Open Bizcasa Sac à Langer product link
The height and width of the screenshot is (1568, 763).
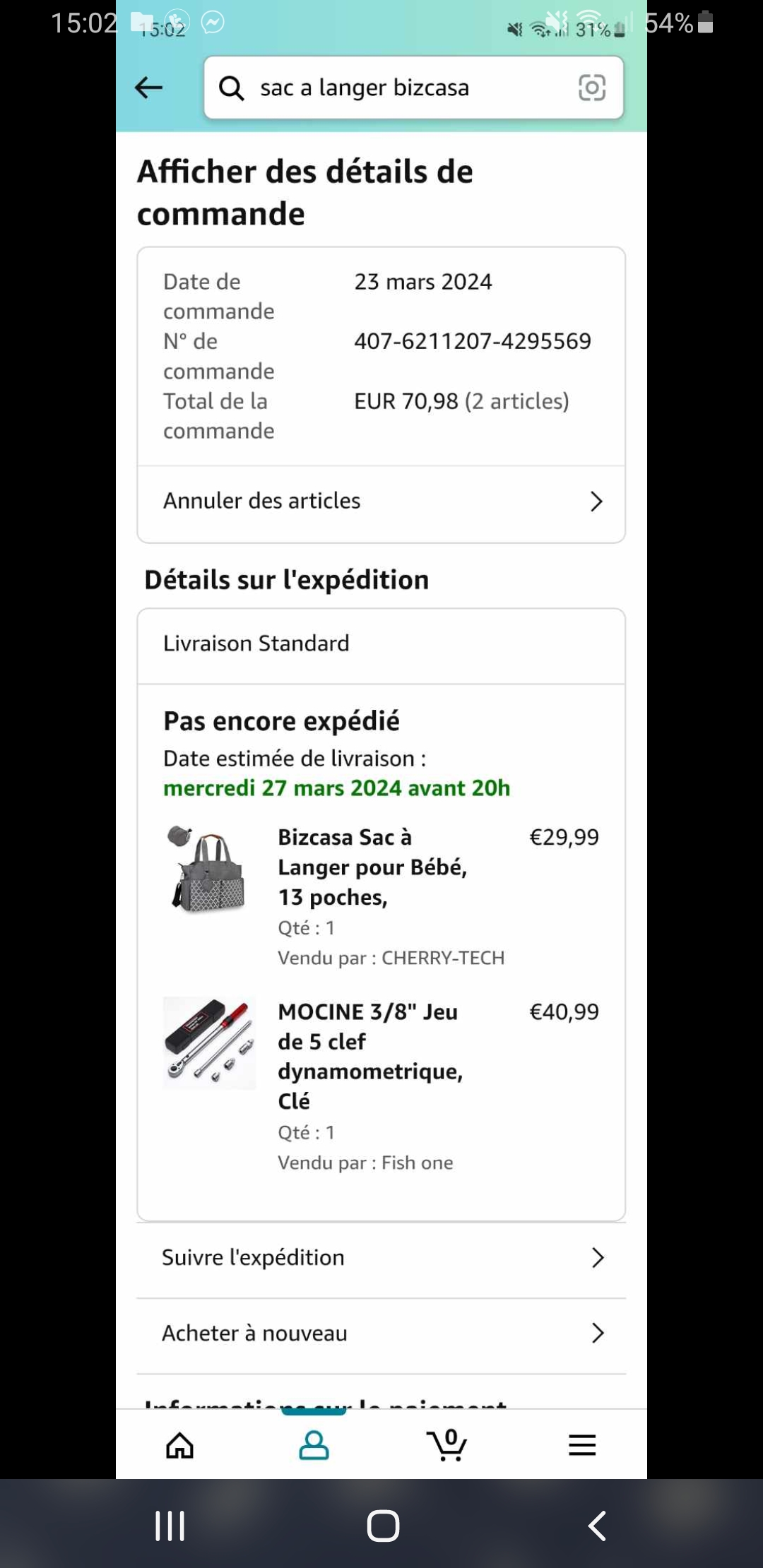(372, 867)
